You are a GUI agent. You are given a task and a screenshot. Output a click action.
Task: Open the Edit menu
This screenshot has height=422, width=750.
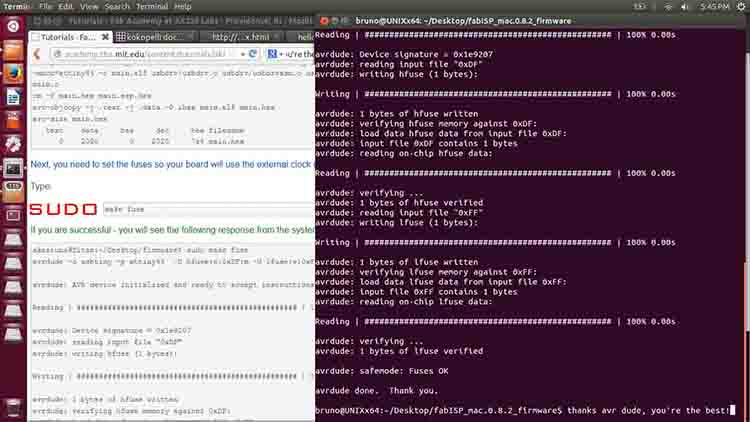pos(66,7)
